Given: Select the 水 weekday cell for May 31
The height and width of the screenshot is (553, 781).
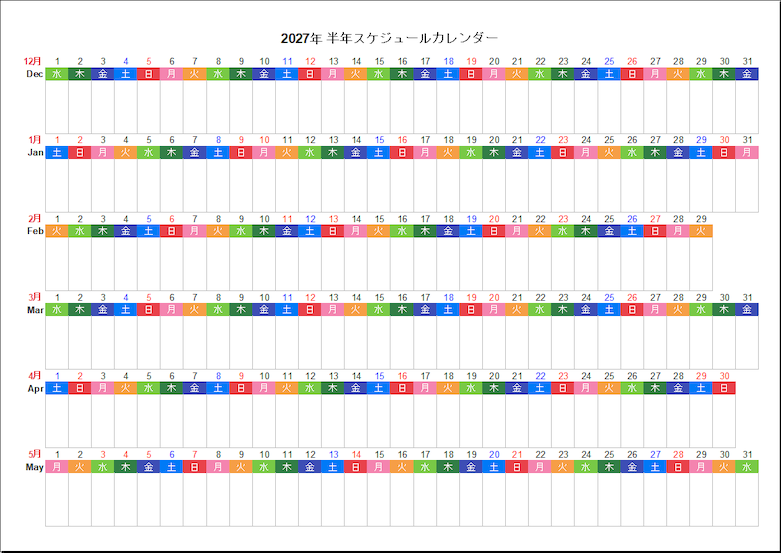Looking at the screenshot, I should point(747,467).
